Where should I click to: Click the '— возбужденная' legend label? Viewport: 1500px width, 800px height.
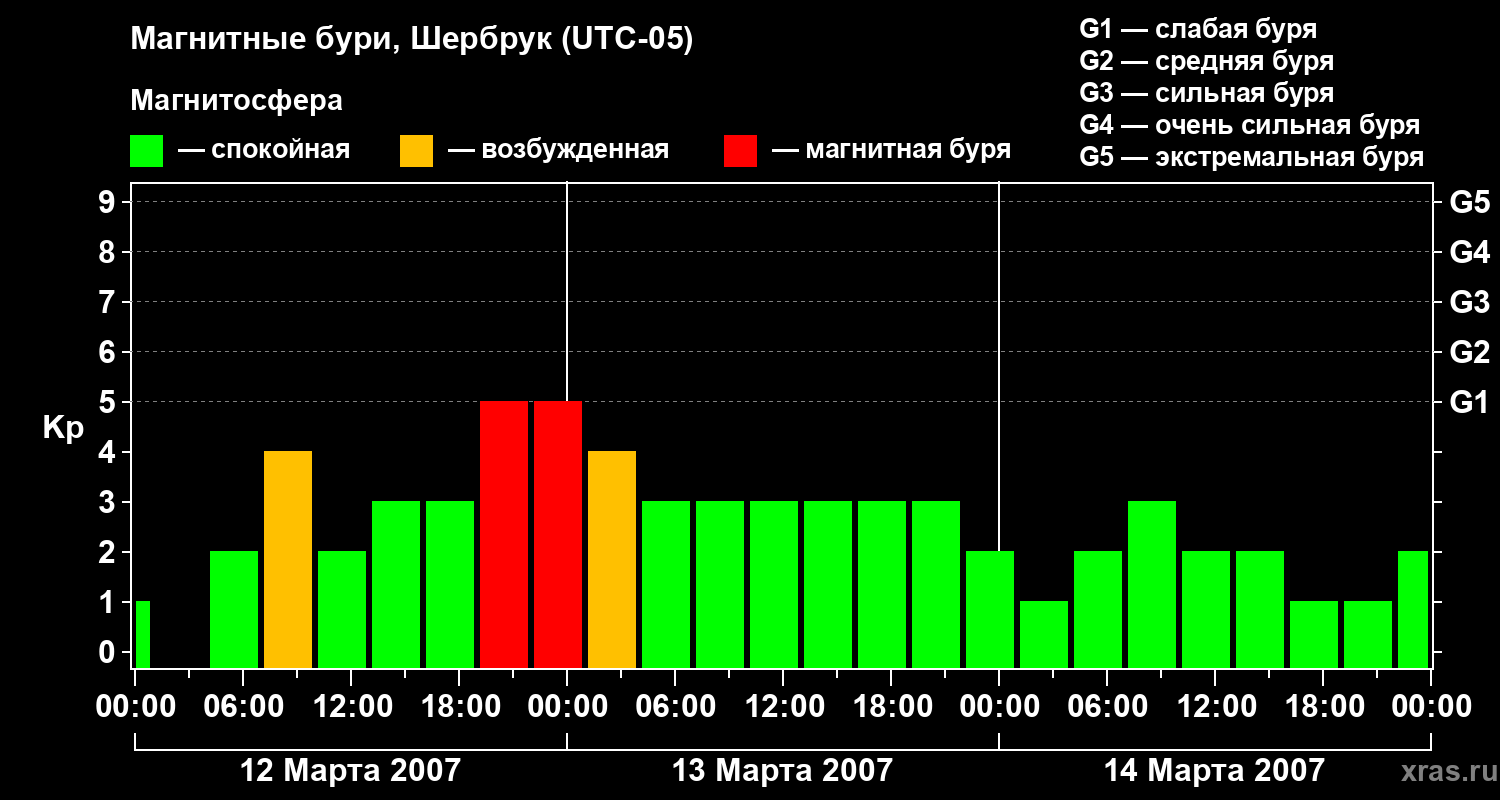(x=558, y=150)
